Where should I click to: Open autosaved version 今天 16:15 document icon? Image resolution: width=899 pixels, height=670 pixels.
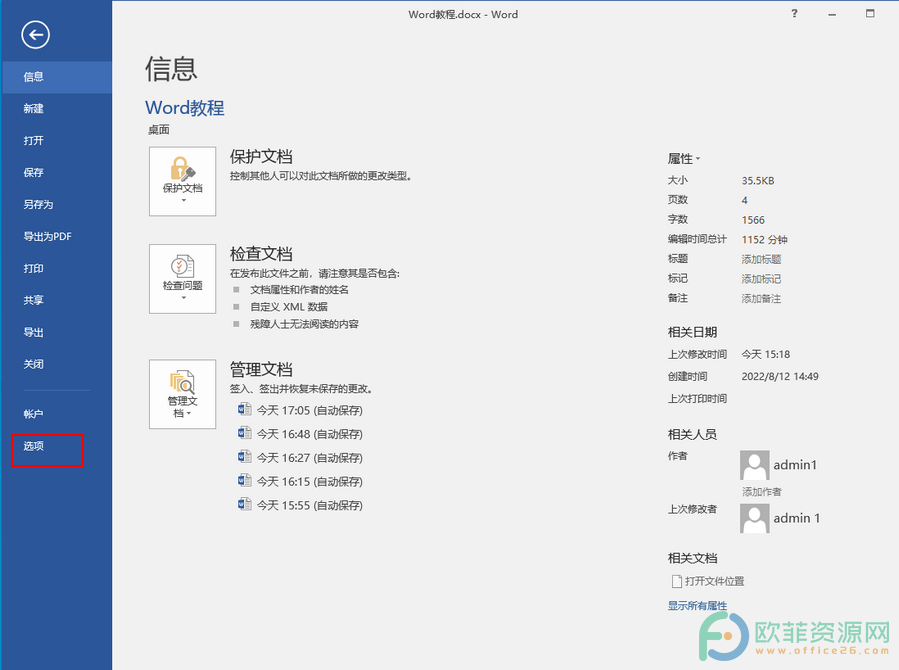245,480
